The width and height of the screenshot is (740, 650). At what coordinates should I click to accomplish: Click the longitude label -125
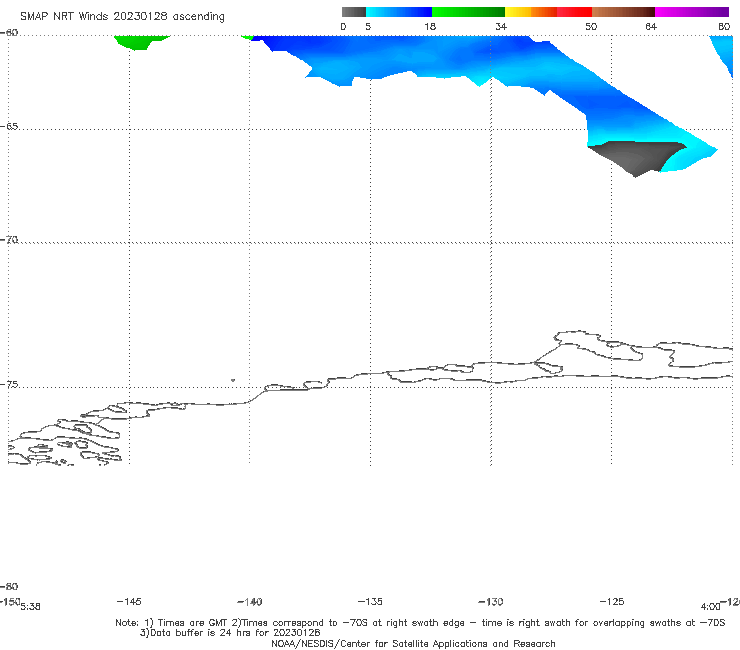click(x=612, y=601)
